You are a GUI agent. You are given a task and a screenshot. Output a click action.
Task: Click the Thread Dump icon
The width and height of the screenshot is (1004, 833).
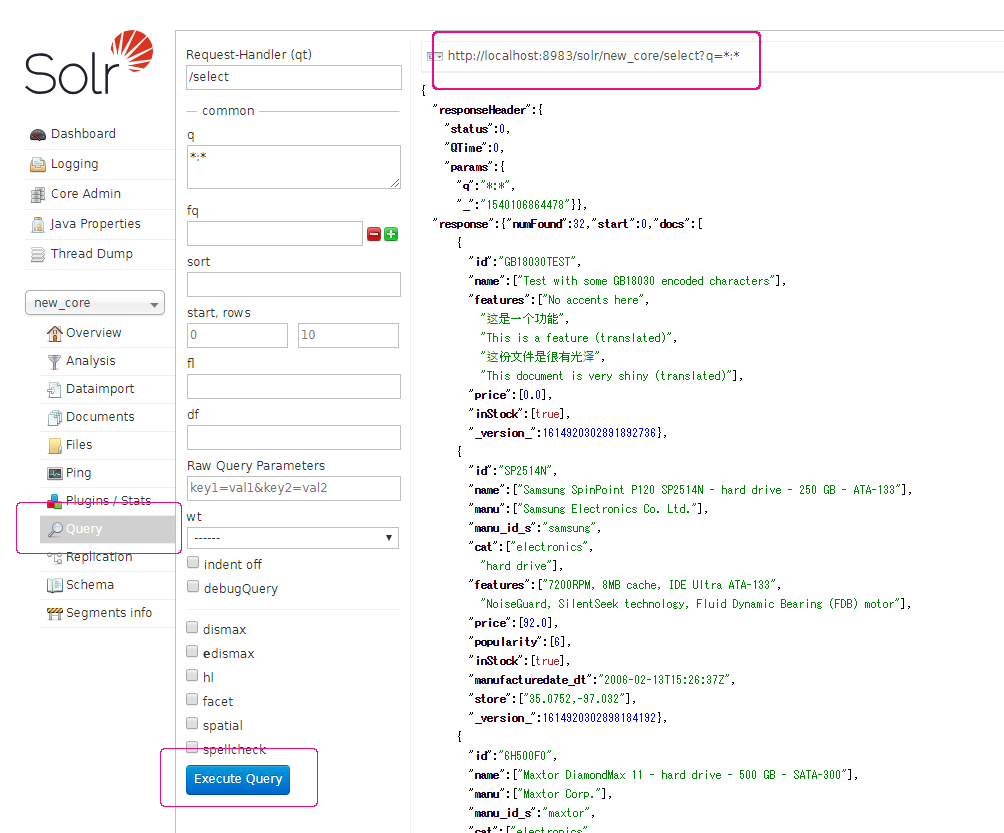(x=38, y=255)
